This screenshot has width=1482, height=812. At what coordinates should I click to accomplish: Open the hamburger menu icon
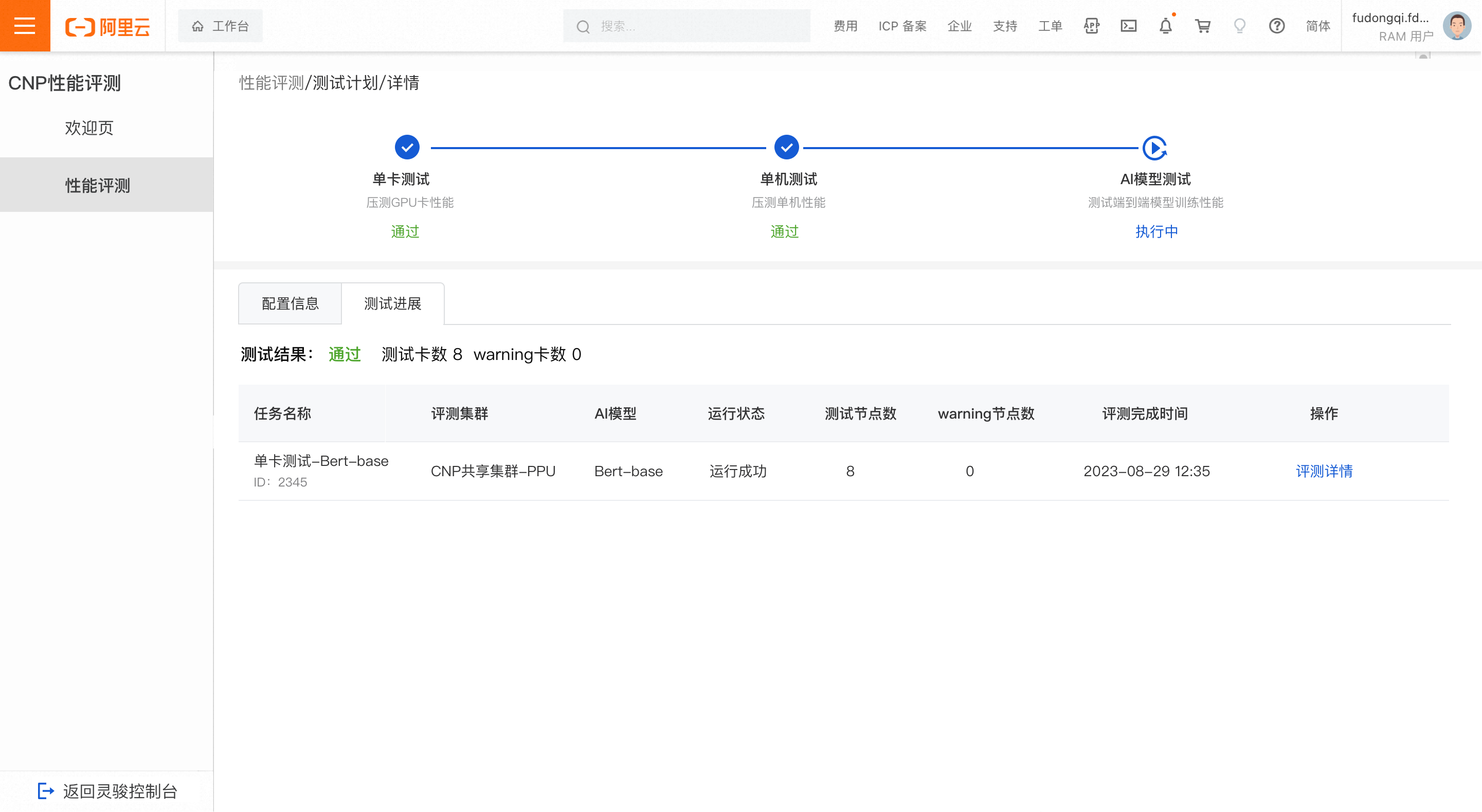25,26
